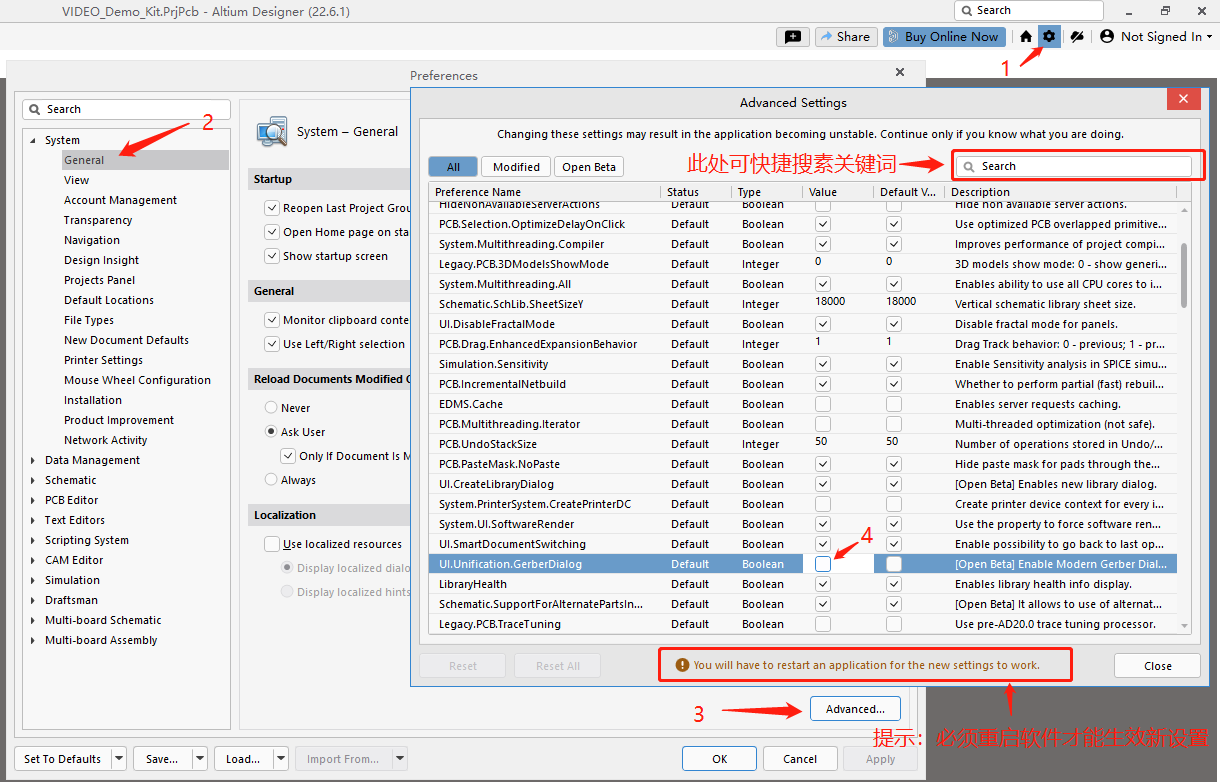Check Use localized resources option
This screenshot has width=1220, height=782.
(x=271, y=544)
